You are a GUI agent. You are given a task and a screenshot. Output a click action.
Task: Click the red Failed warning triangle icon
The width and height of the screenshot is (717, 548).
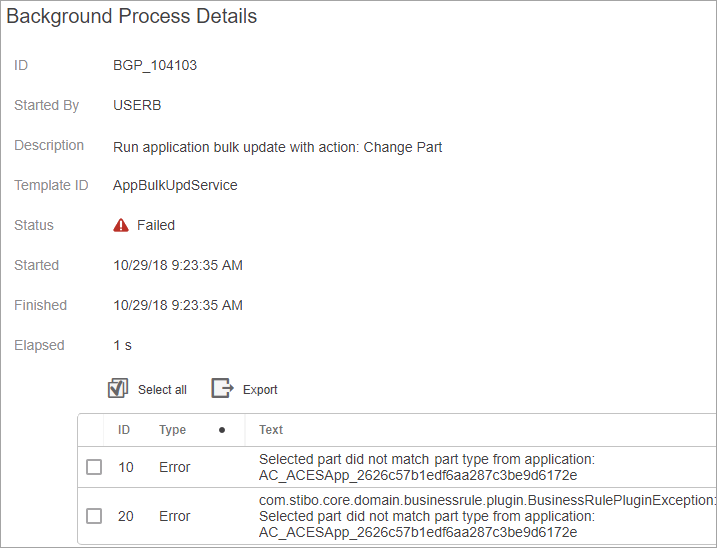tap(121, 225)
